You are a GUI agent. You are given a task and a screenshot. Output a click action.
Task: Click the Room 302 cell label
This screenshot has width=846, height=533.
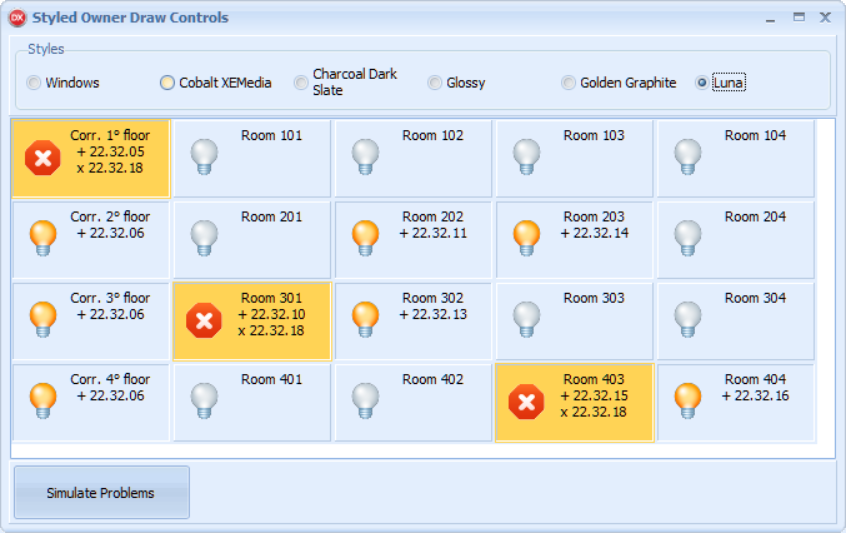(x=433, y=298)
